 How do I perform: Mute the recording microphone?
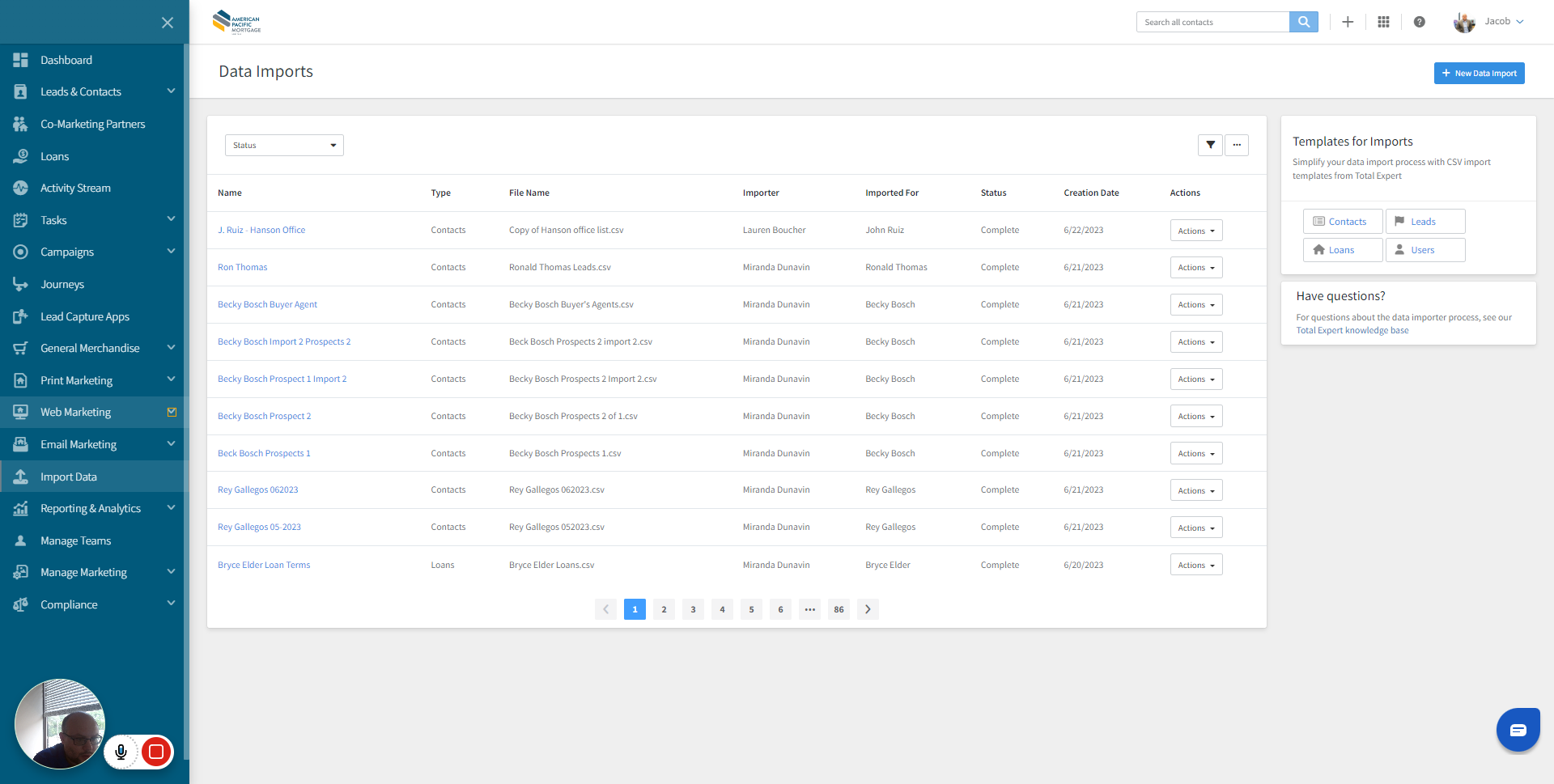click(x=121, y=752)
